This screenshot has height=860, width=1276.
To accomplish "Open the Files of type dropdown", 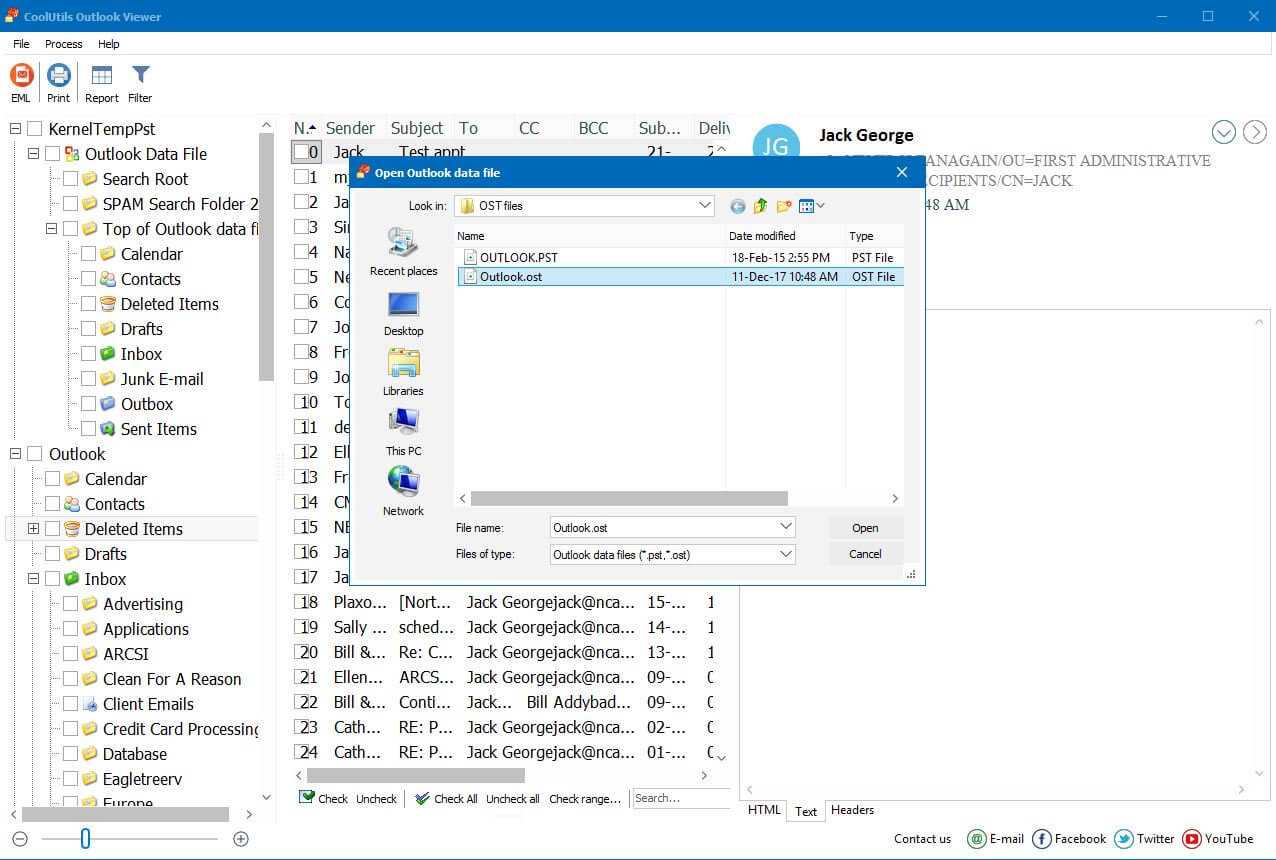I will coord(786,554).
